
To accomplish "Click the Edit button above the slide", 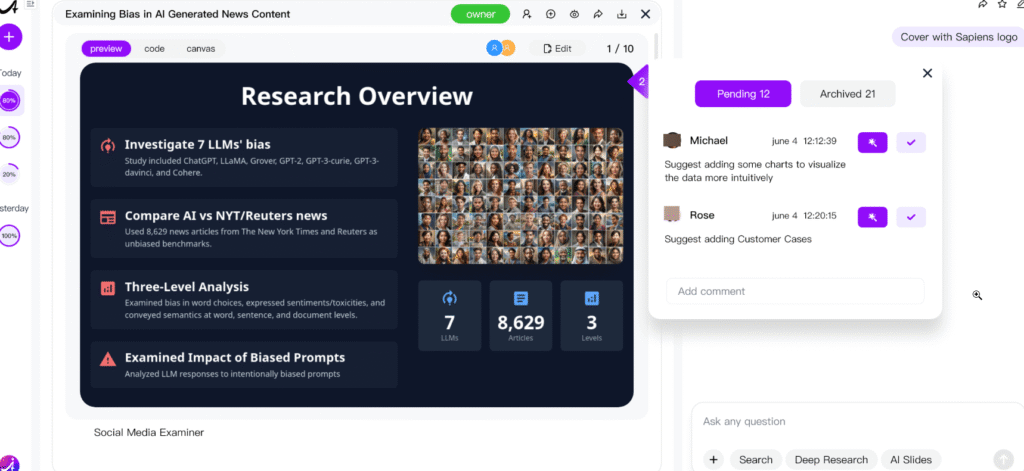I will (x=557, y=48).
